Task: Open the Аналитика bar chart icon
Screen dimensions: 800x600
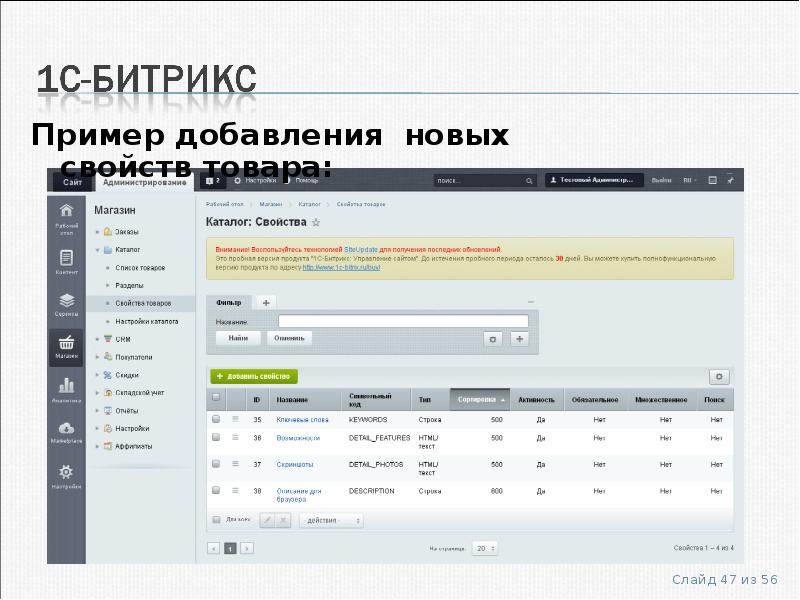Action: click(66, 385)
